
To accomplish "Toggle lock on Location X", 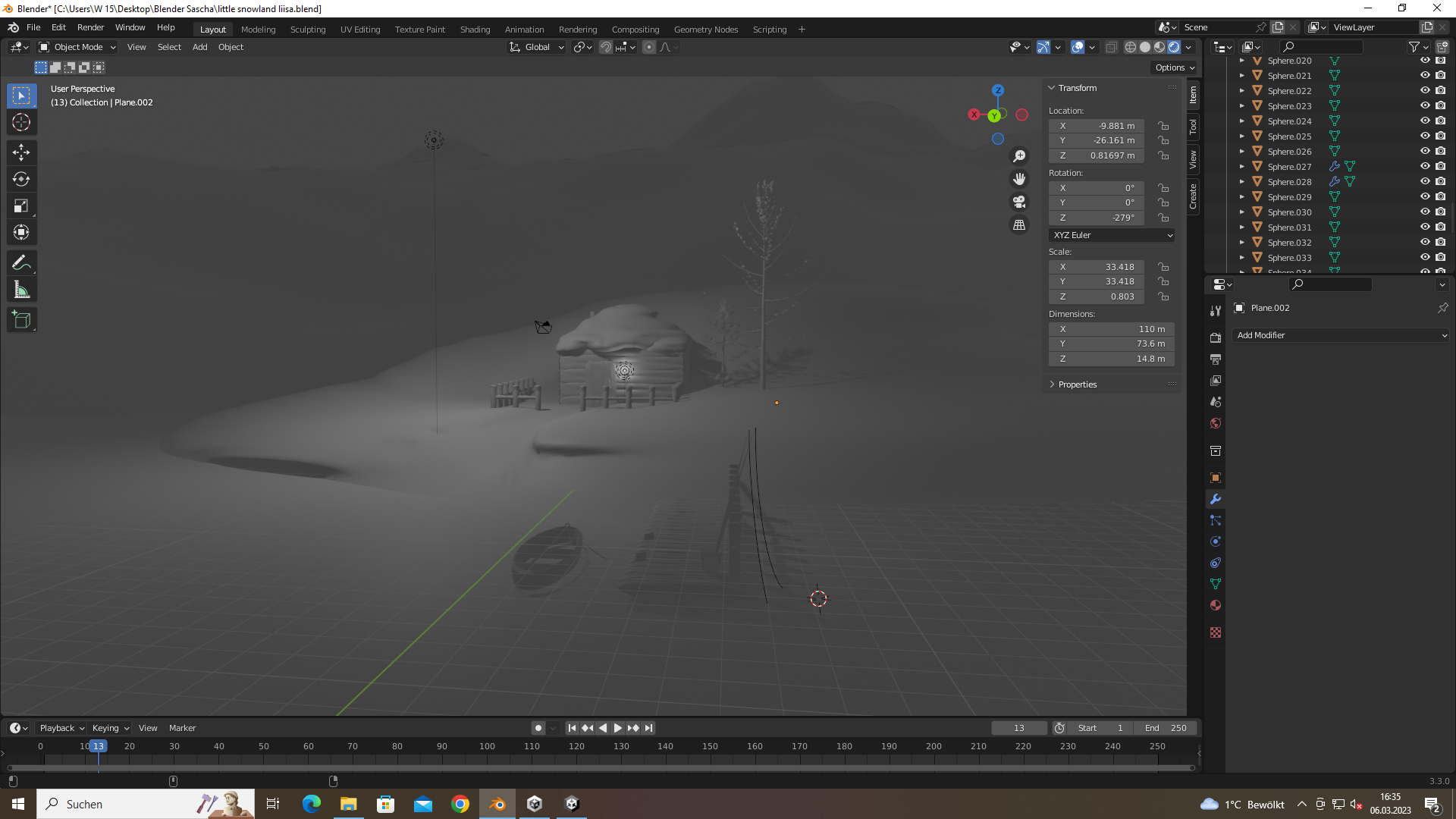I will pyautogui.click(x=1163, y=126).
